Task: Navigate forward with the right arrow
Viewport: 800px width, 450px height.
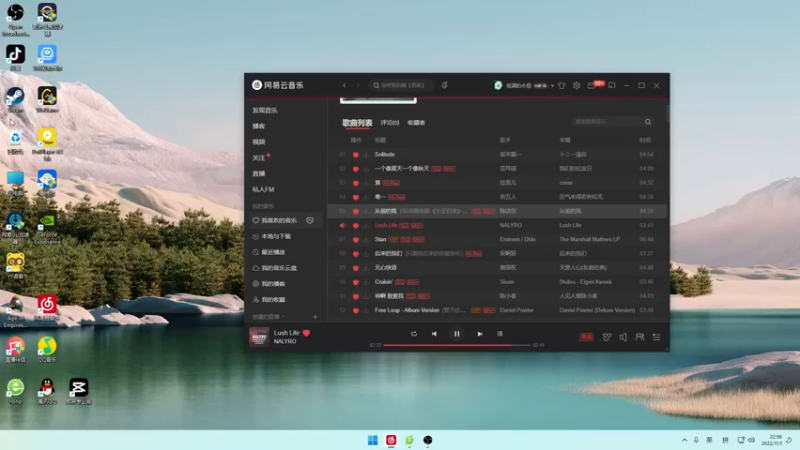Action: click(x=358, y=85)
